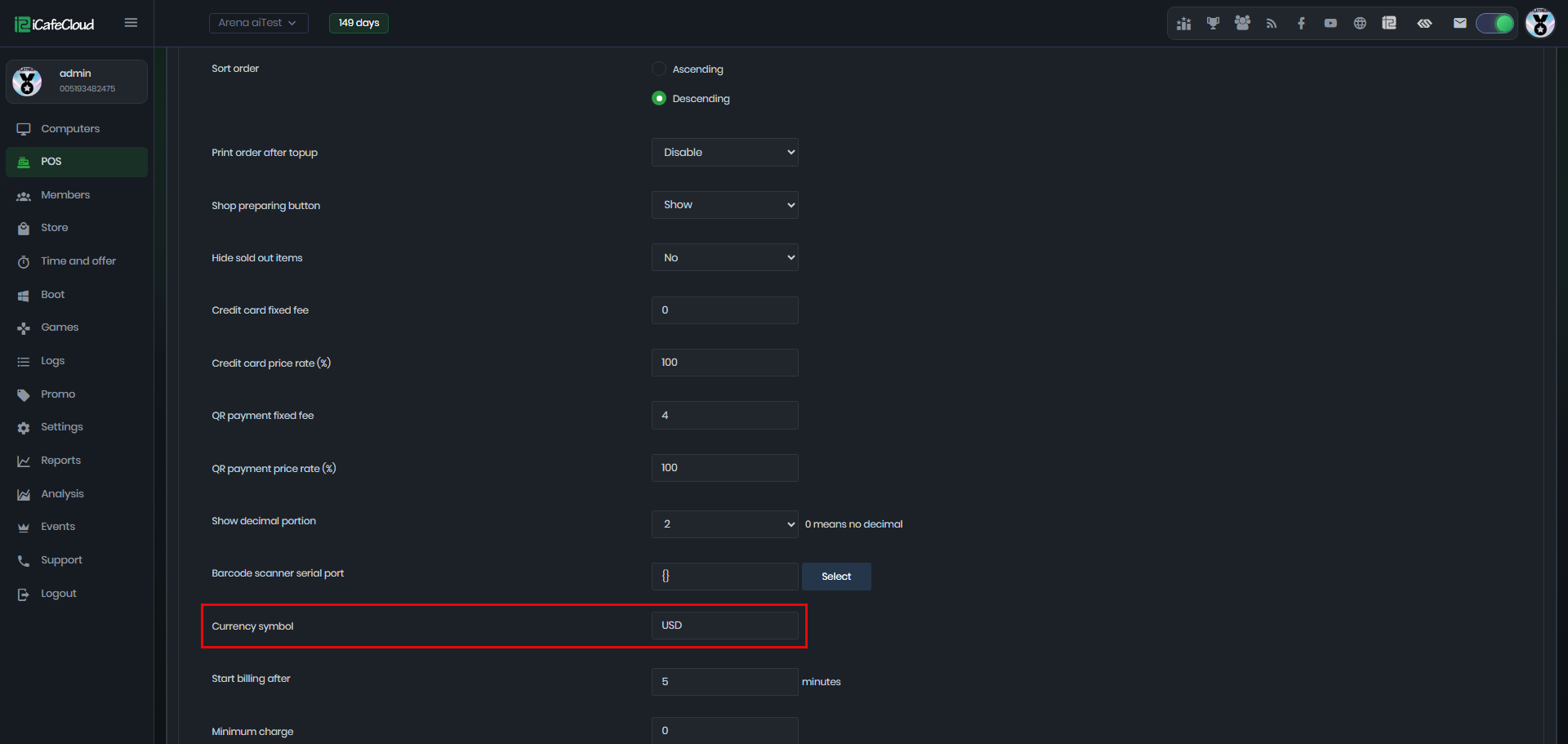Collapse the sidebar with the hamburger icon
Viewport: 1568px width, 744px height.
[131, 23]
